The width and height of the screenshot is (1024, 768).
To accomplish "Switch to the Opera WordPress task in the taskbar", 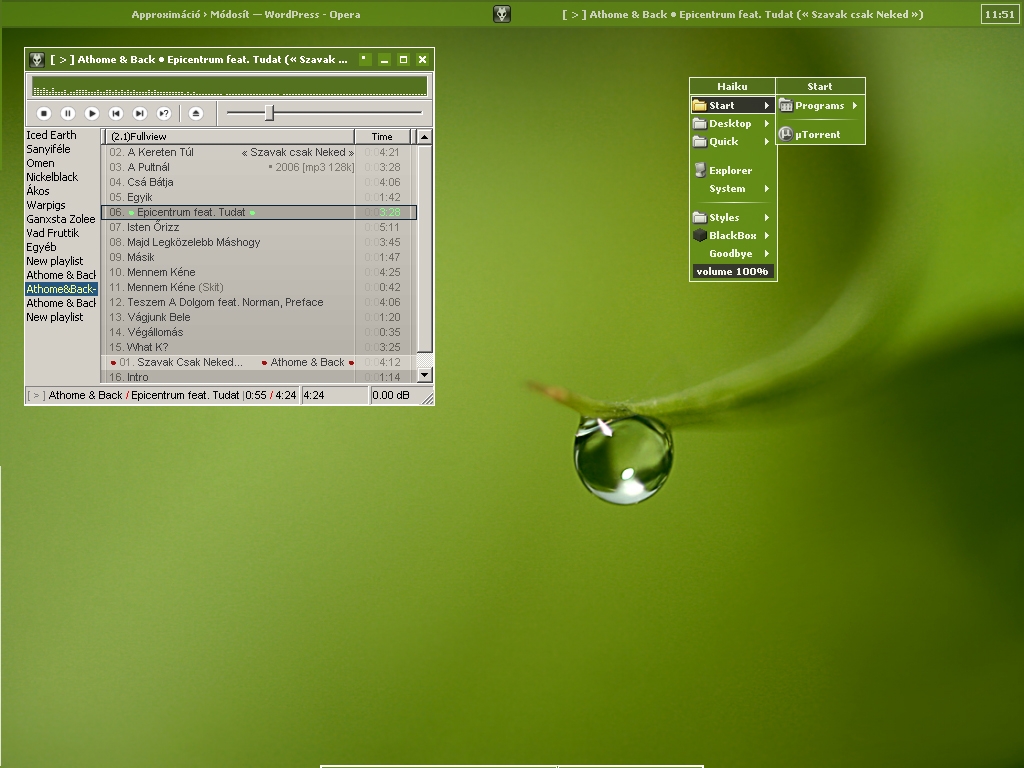I will pos(246,14).
